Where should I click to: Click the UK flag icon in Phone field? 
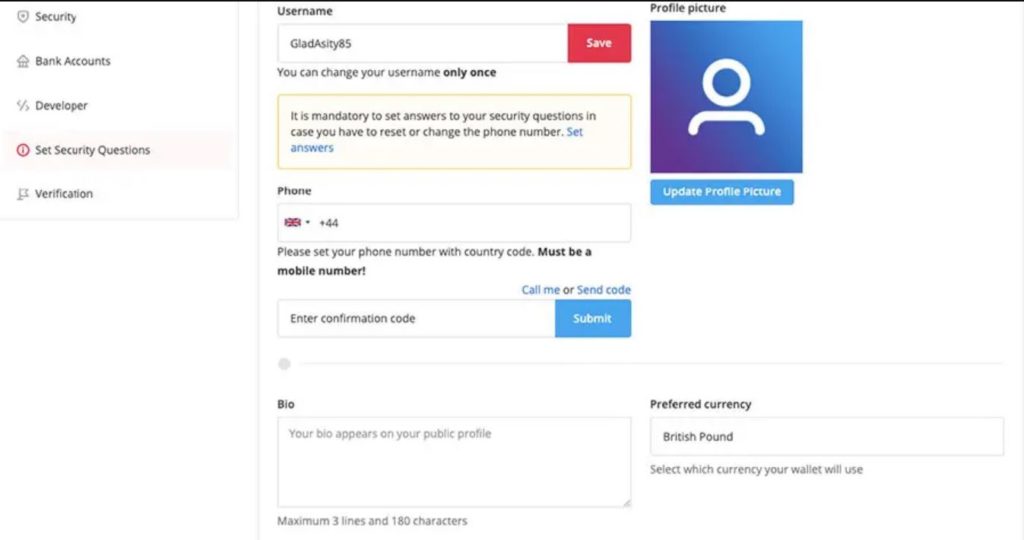tap(293, 223)
